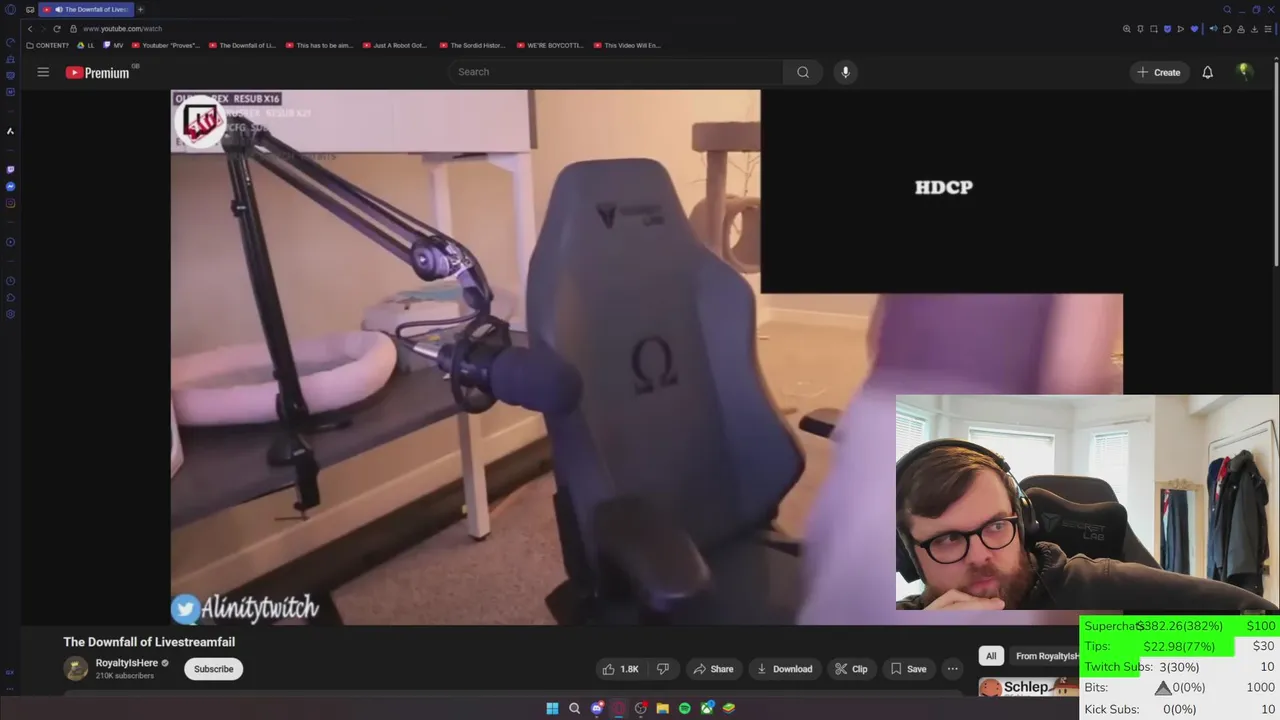Toggle the ad blocker shield

point(1167,29)
